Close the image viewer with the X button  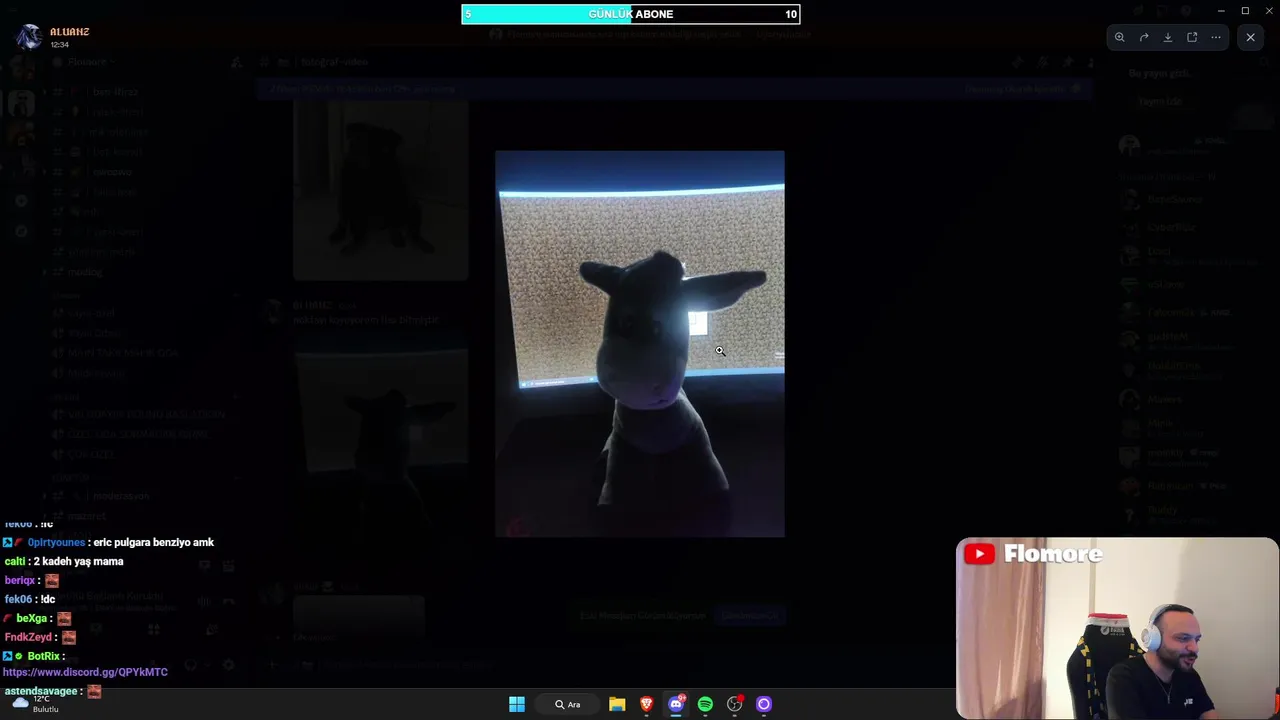1250,37
